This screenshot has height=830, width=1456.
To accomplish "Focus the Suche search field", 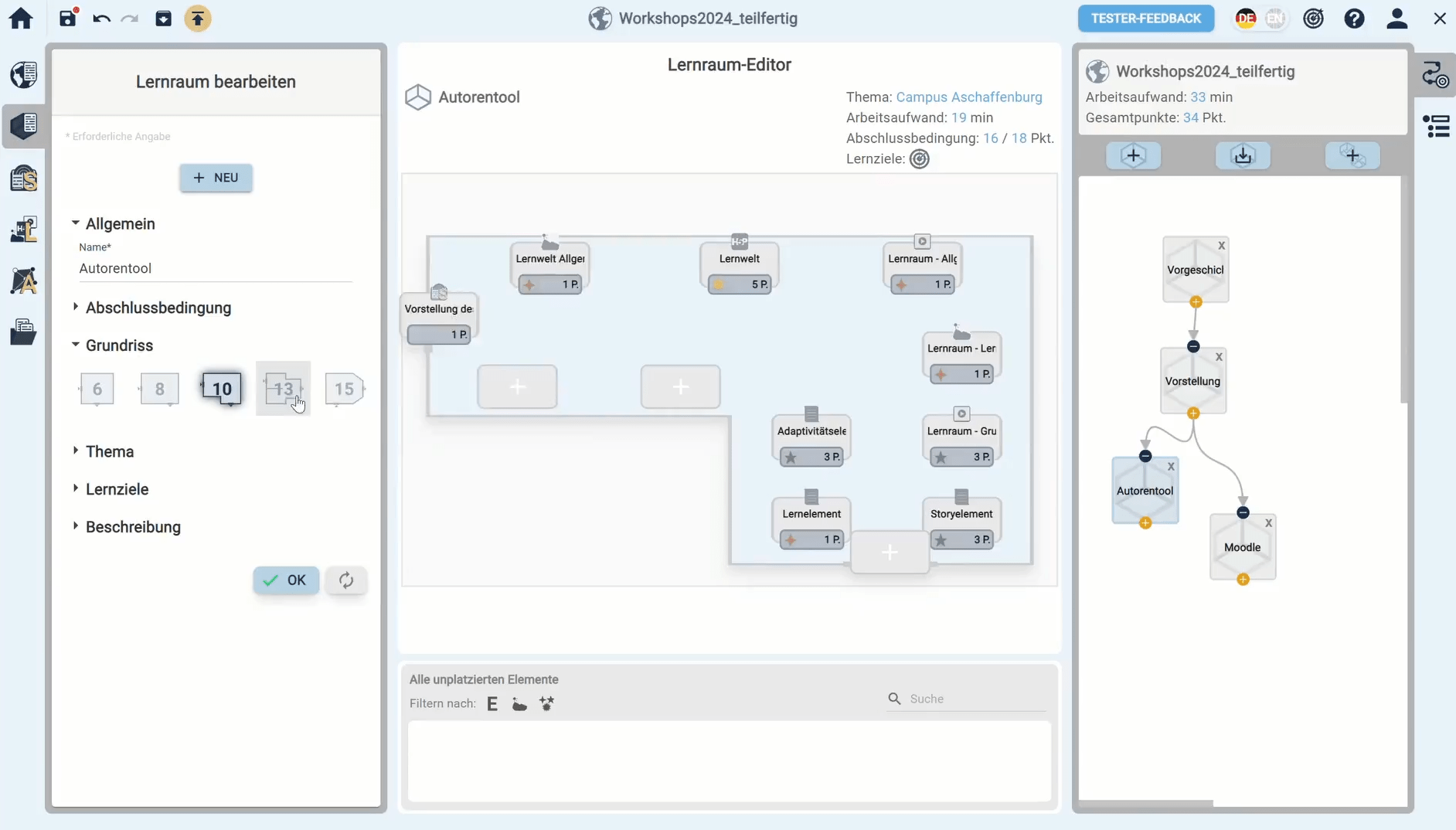I will point(966,699).
